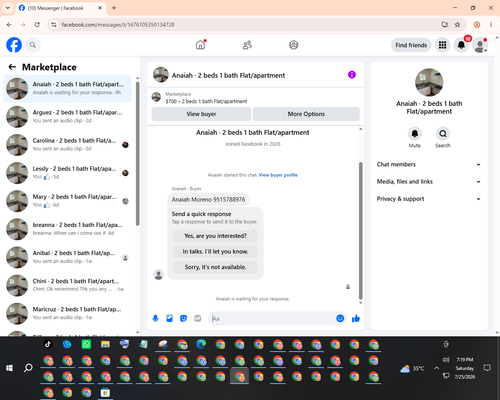
Task: Open WhatsApp from taskbar
Action: point(86,344)
